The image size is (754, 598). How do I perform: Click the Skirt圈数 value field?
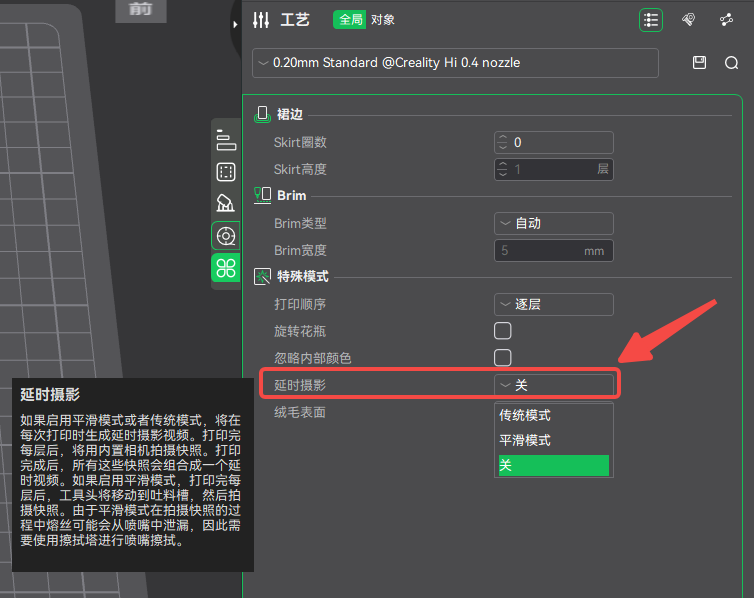(553, 143)
